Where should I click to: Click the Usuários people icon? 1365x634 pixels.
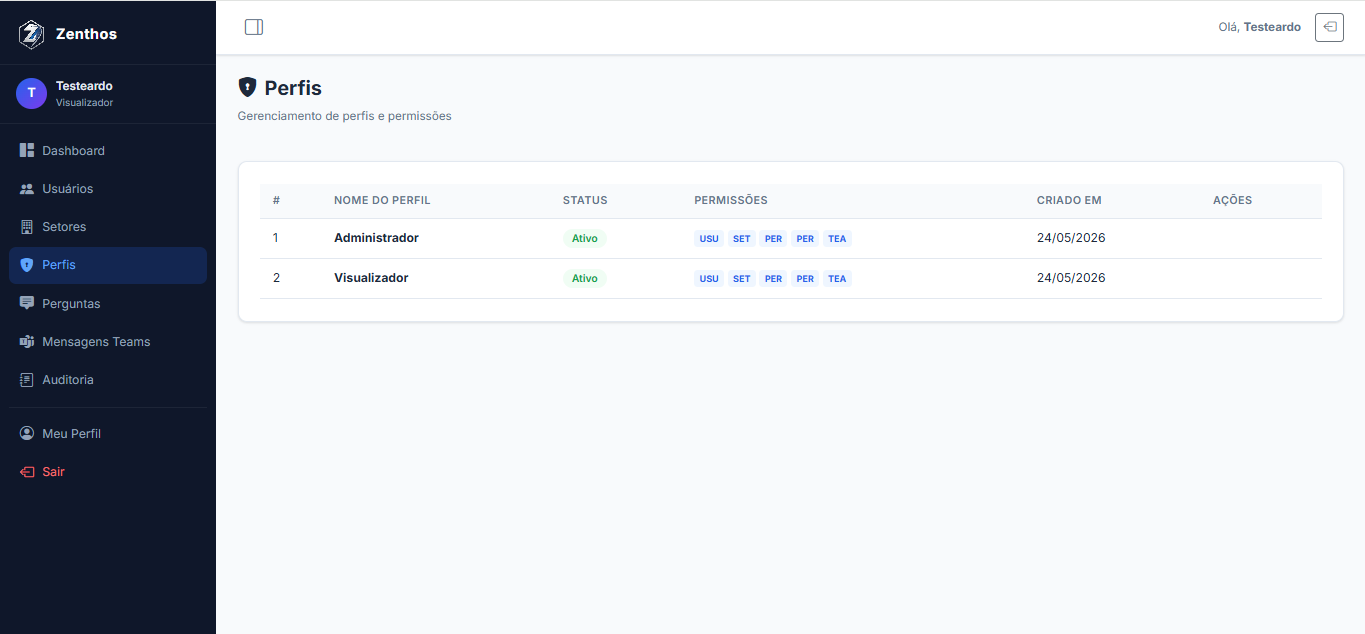(27, 189)
